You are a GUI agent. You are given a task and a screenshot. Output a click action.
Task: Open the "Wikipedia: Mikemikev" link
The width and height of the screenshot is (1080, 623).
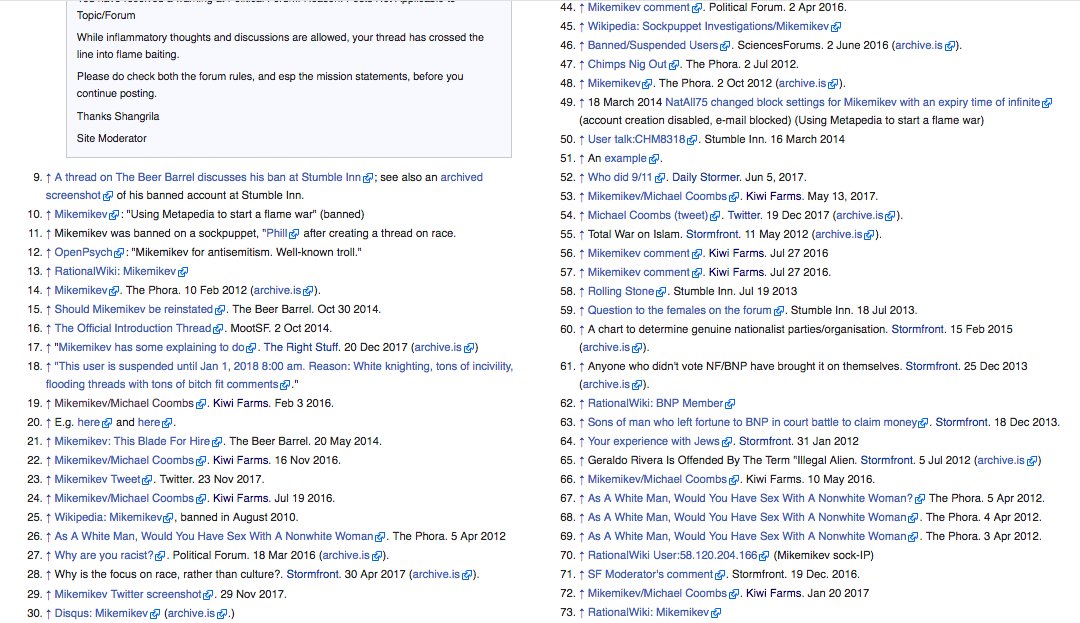pos(108,518)
